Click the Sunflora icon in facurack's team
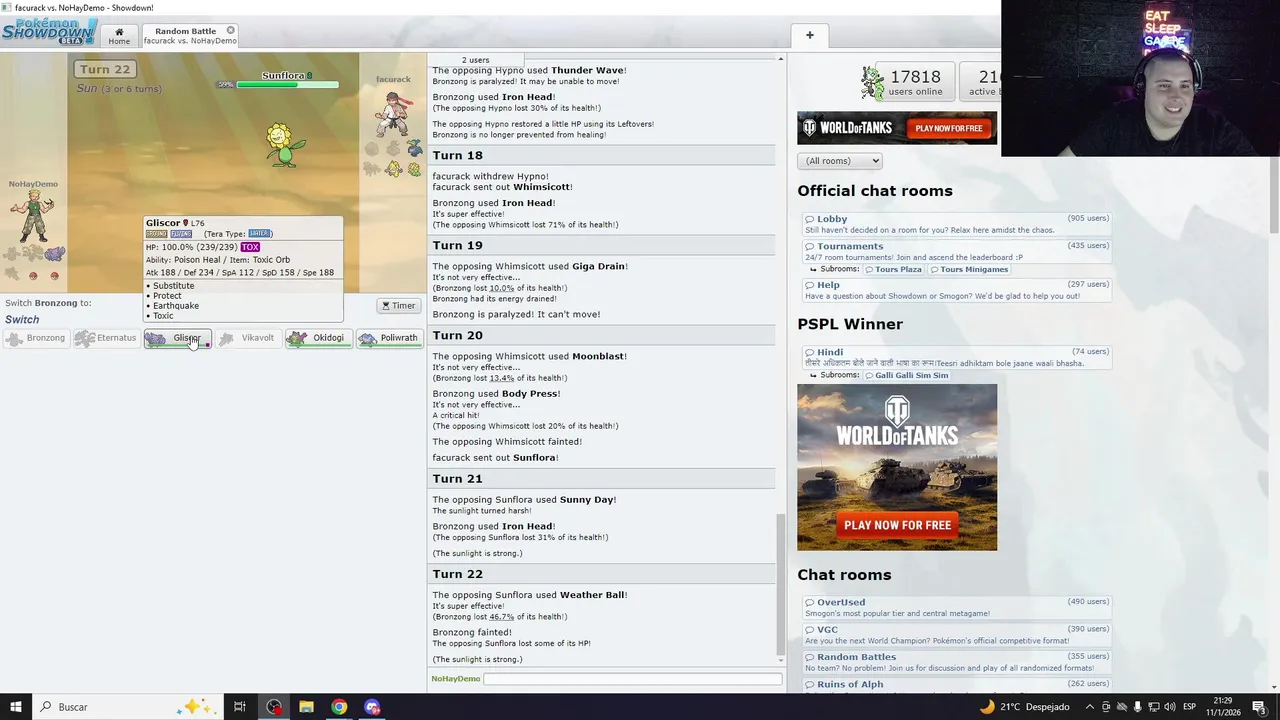 click(414, 170)
